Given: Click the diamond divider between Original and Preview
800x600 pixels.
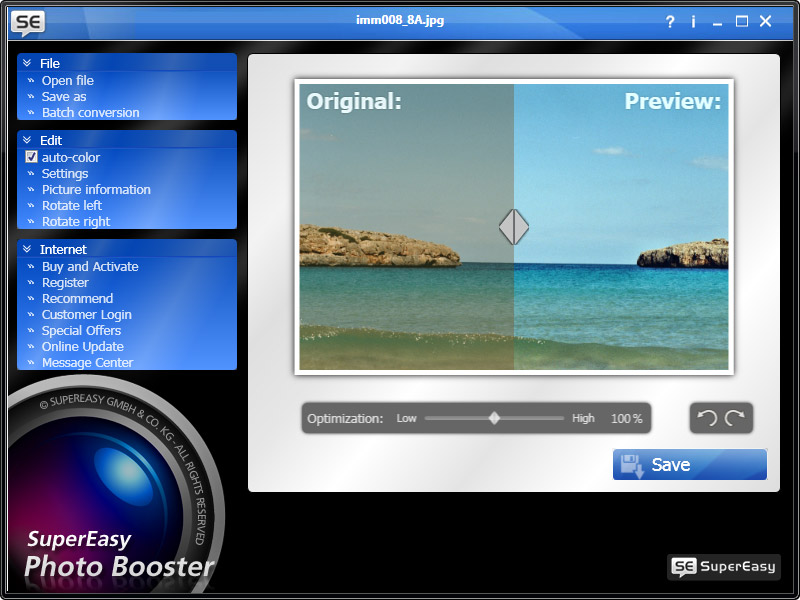Looking at the screenshot, I should (x=513, y=227).
